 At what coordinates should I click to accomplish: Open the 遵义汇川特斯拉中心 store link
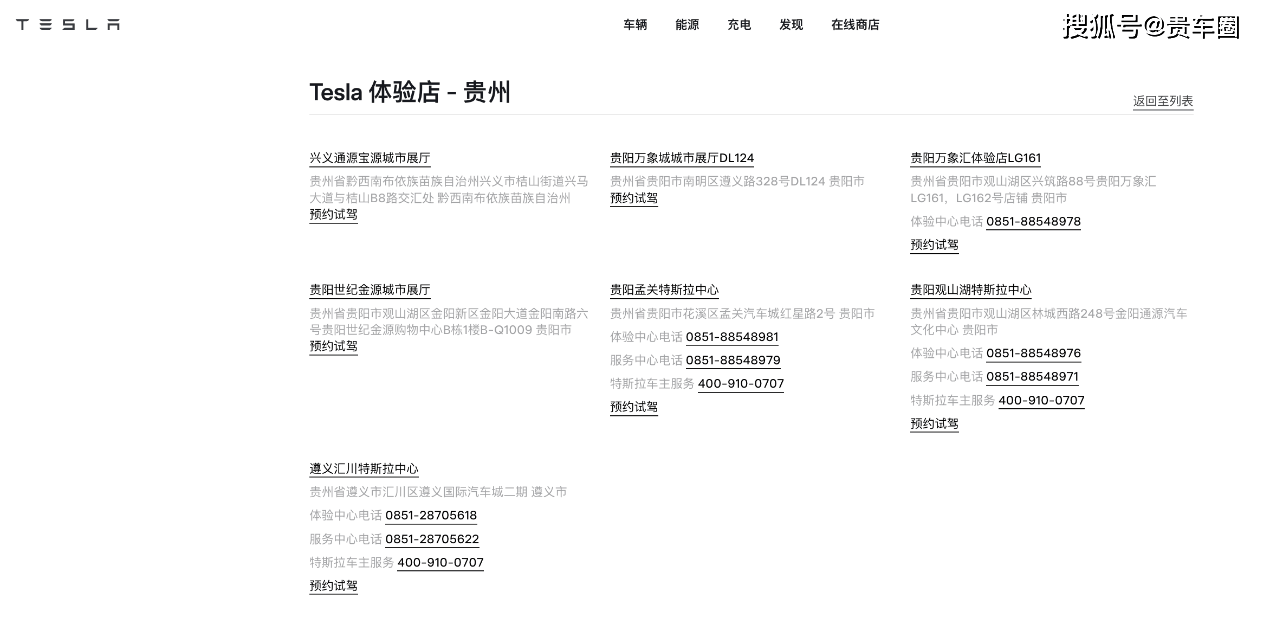[364, 469]
